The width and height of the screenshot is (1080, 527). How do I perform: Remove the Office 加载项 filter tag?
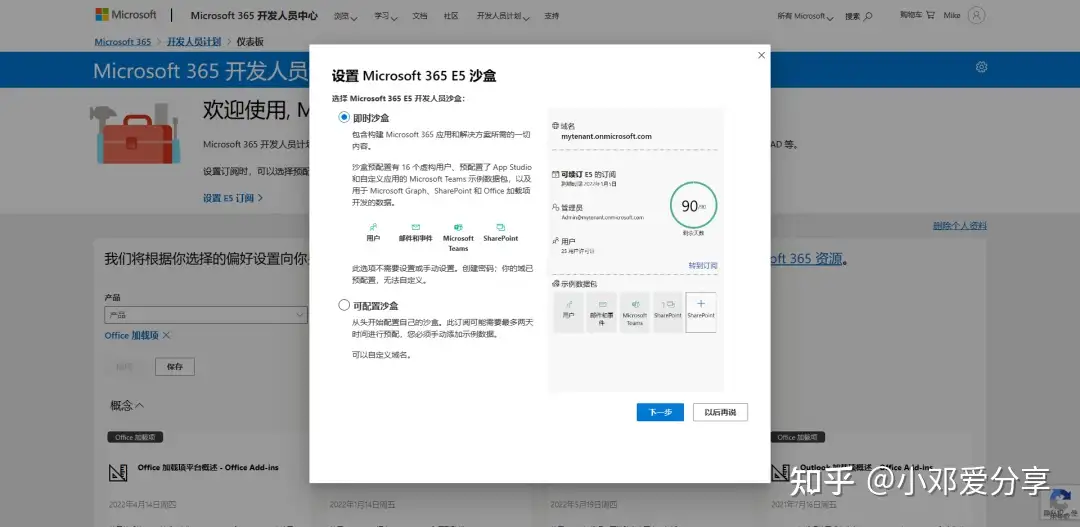tap(166, 335)
